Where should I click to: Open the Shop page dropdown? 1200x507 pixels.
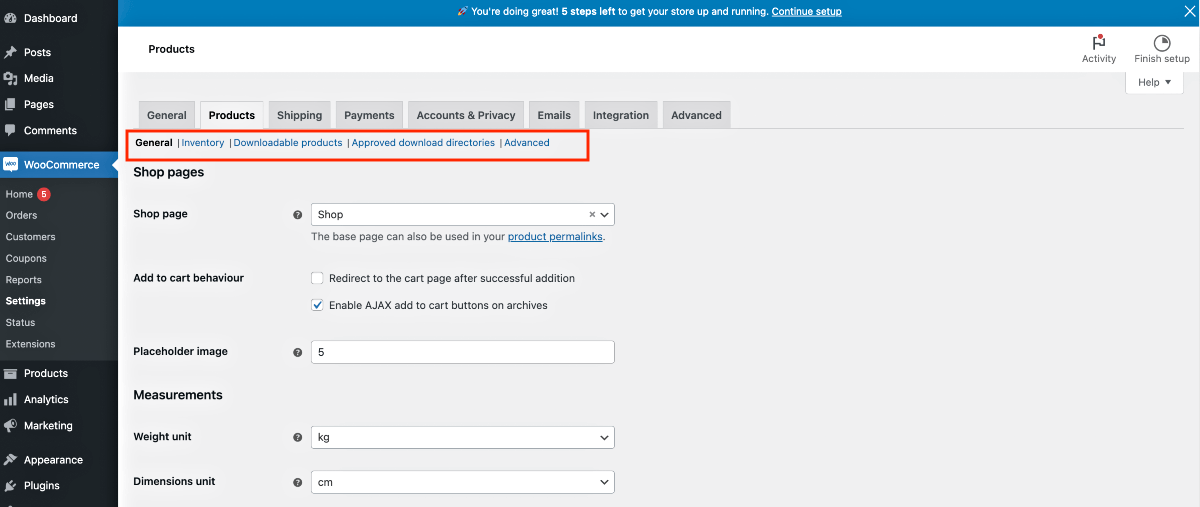[462, 214]
